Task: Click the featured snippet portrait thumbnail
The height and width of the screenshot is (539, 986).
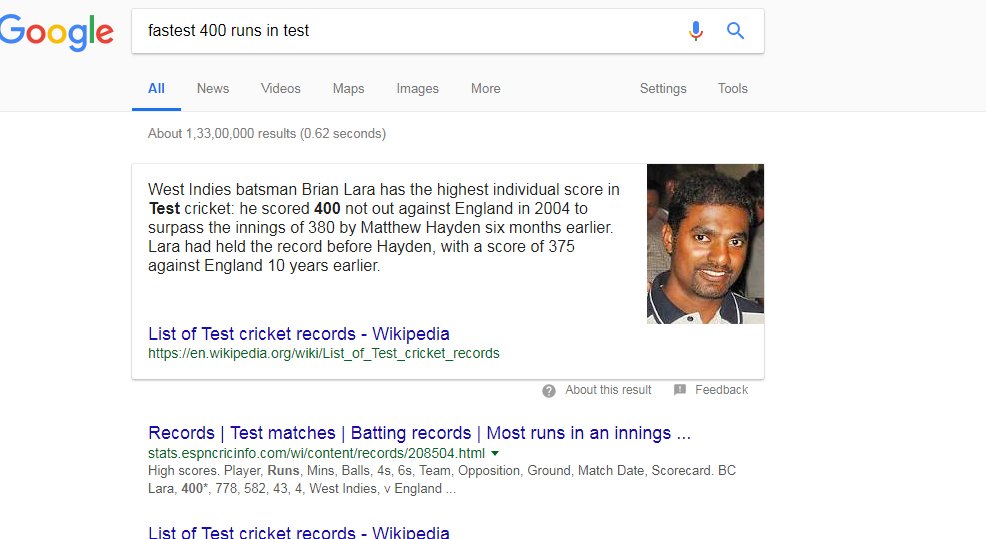Action: click(706, 244)
